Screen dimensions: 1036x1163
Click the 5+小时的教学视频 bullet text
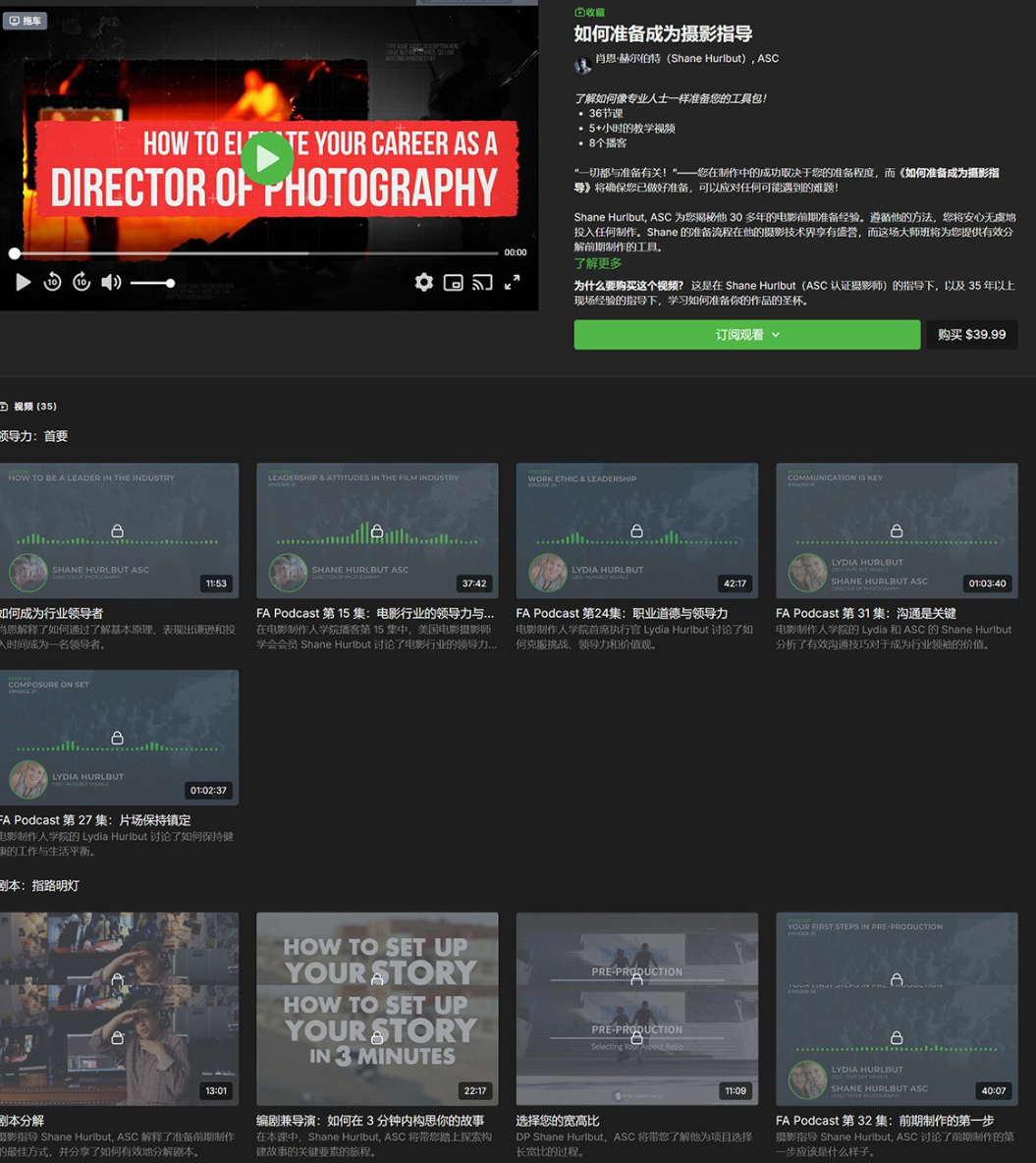[631, 129]
